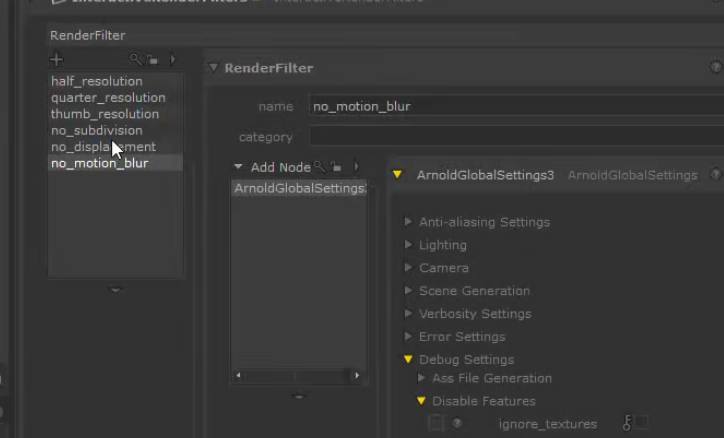Select the half_resolution filter
The image size is (724, 438).
(x=97, y=81)
